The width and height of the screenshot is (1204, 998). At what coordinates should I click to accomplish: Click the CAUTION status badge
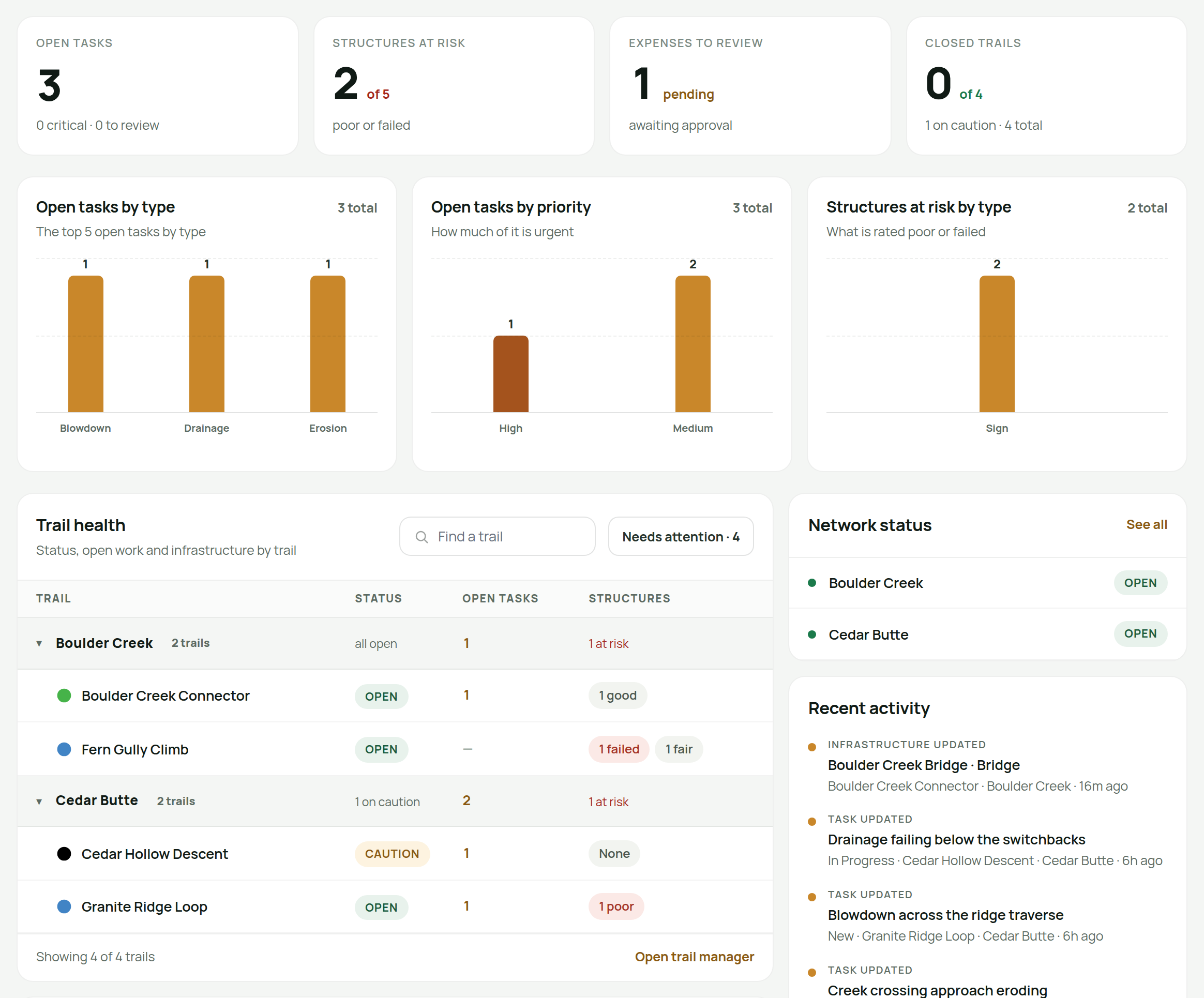pyautogui.click(x=392, y=854)
